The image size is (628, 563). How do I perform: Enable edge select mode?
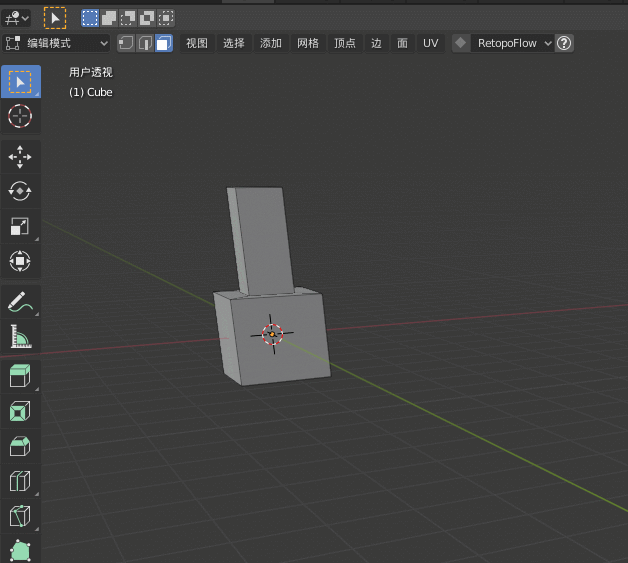pos(145,43)
